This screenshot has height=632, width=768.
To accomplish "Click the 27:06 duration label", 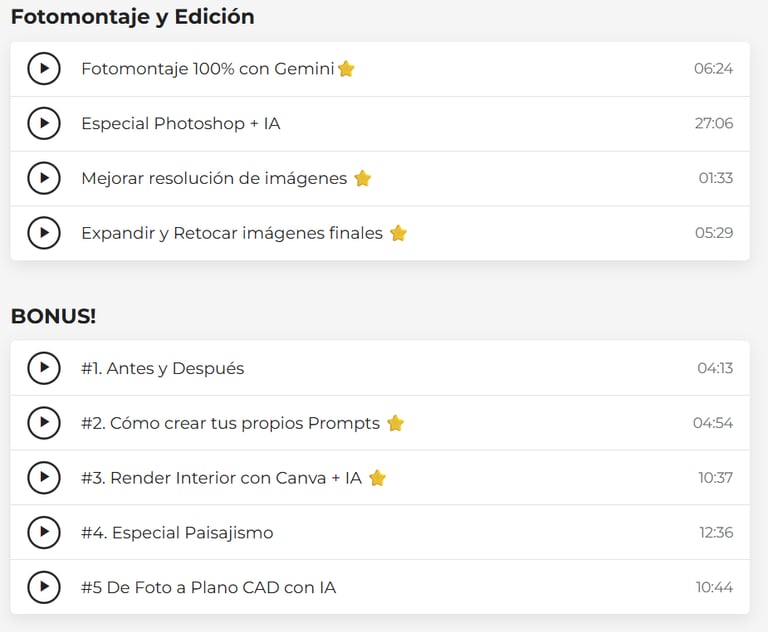I will tap(714, 124).
